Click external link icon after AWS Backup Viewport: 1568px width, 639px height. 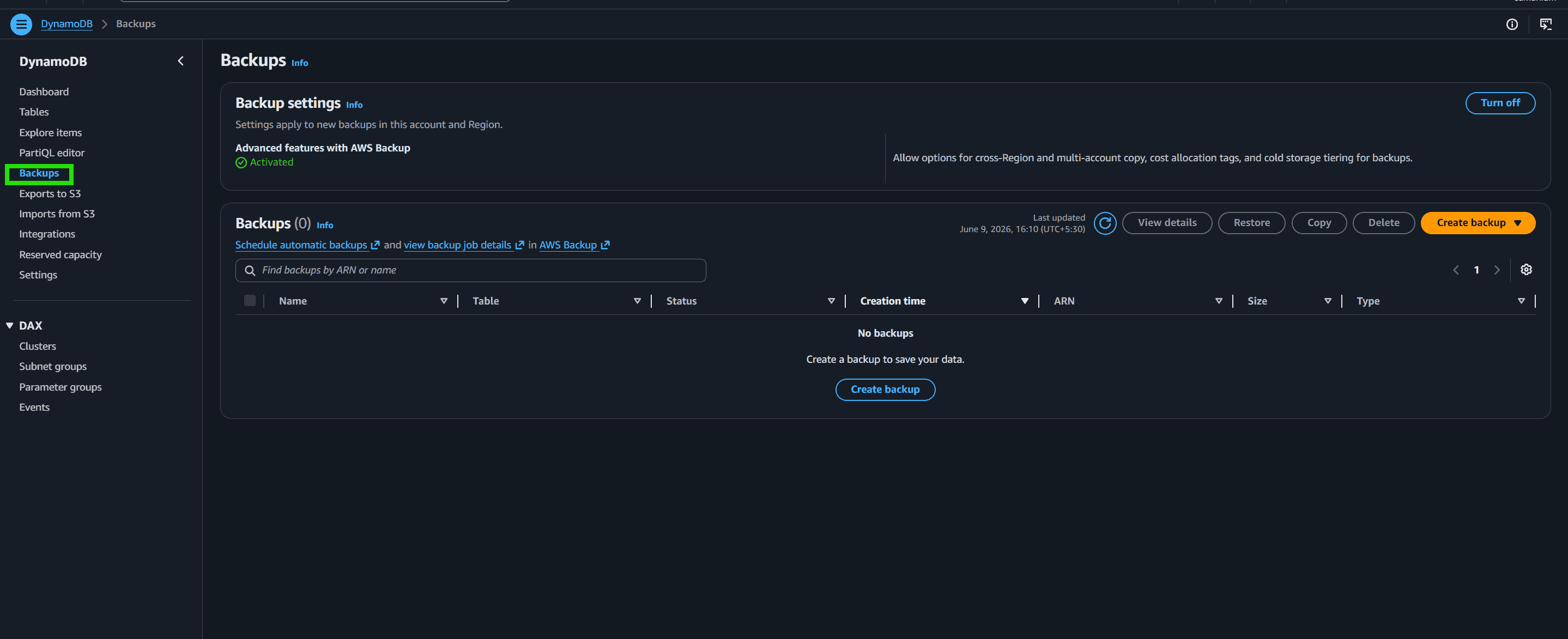[x=605, y=245]
